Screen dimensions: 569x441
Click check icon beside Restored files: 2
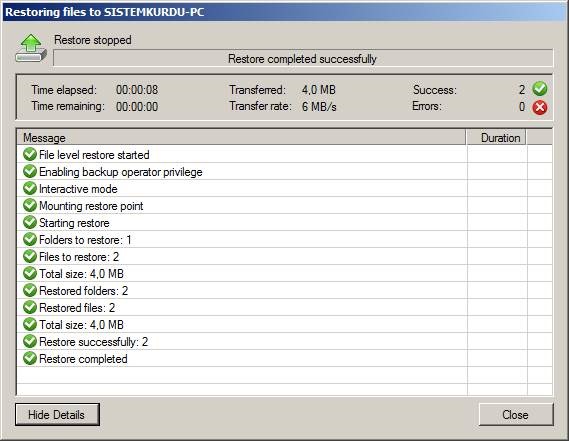[x=30, y=307]
